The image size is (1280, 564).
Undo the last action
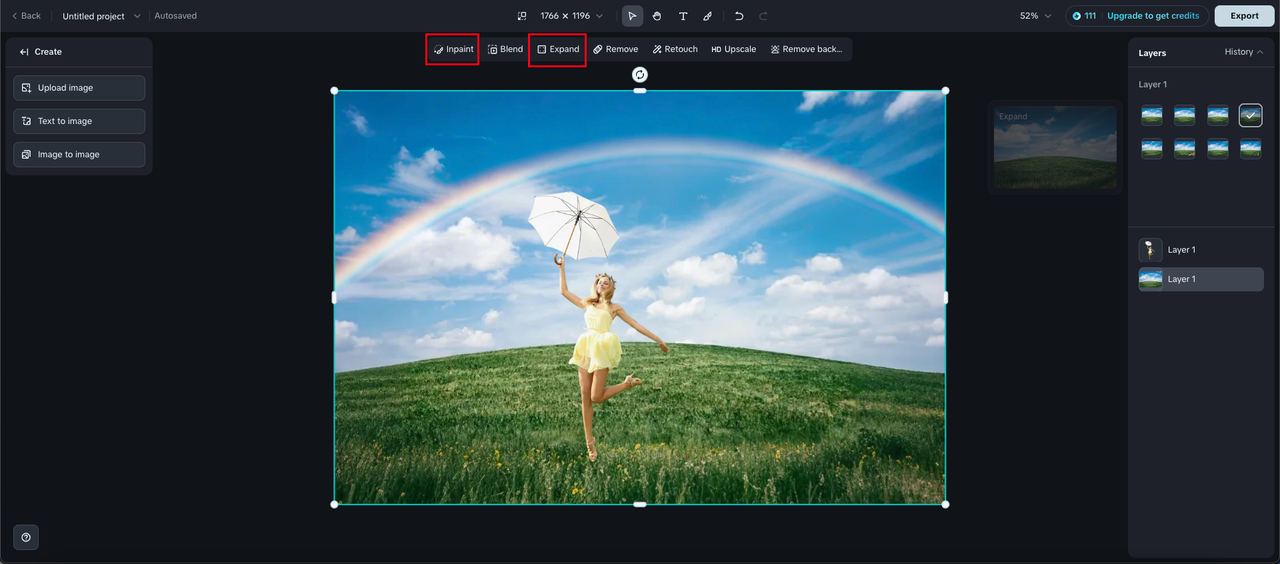click(x=739, y=16)
